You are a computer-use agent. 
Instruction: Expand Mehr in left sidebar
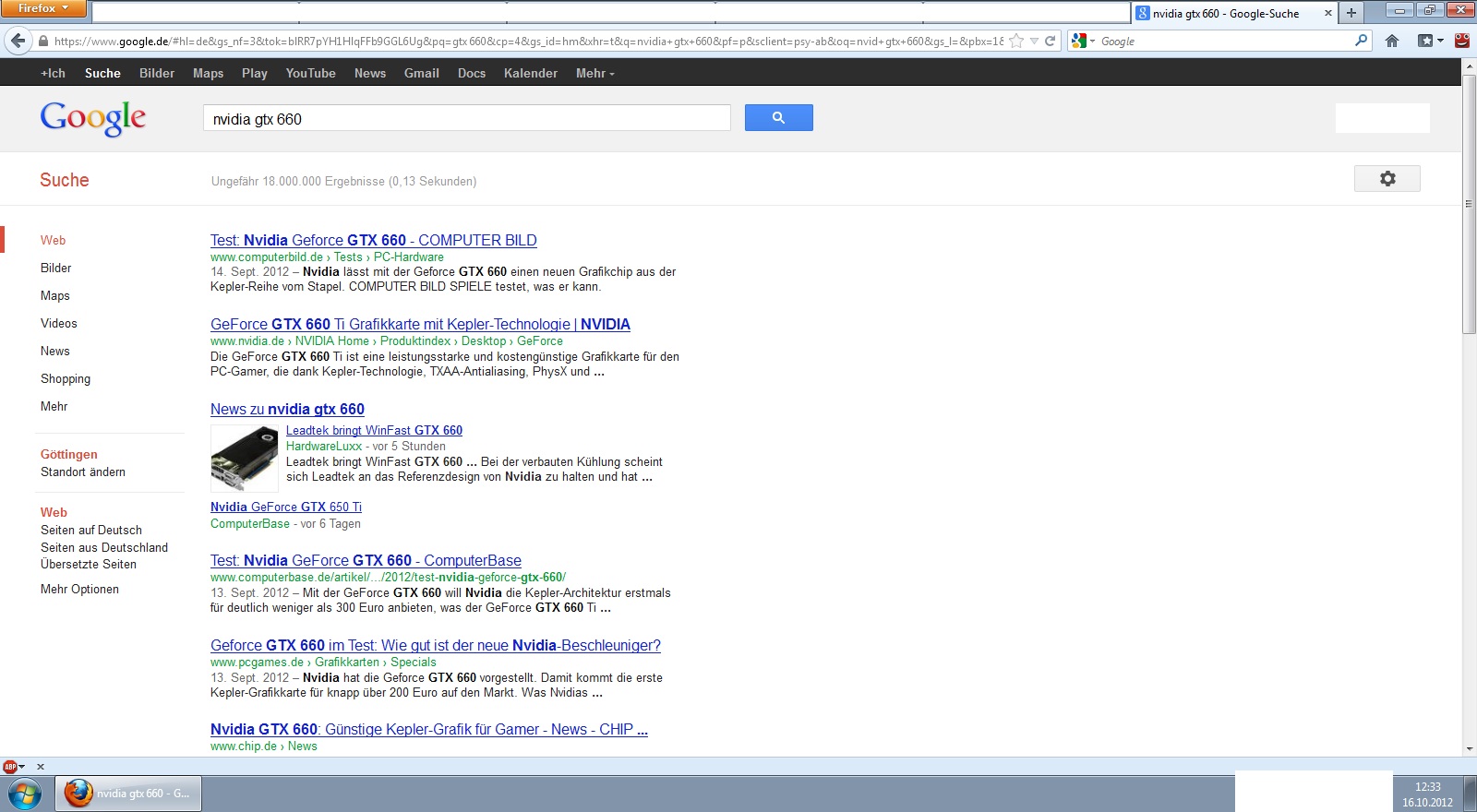(x=54, y=406)
